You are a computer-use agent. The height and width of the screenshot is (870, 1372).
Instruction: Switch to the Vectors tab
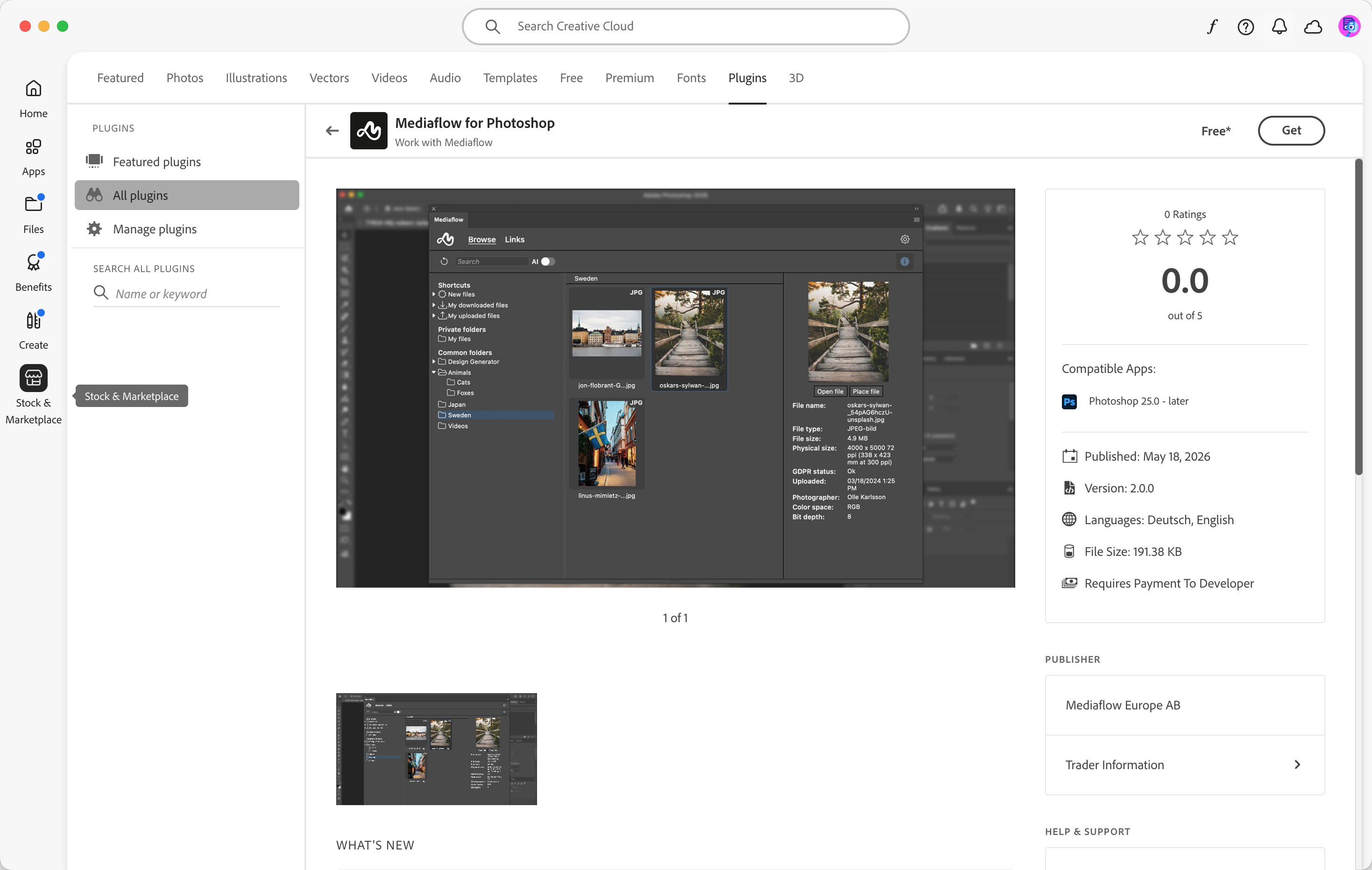tap(329, 78)
